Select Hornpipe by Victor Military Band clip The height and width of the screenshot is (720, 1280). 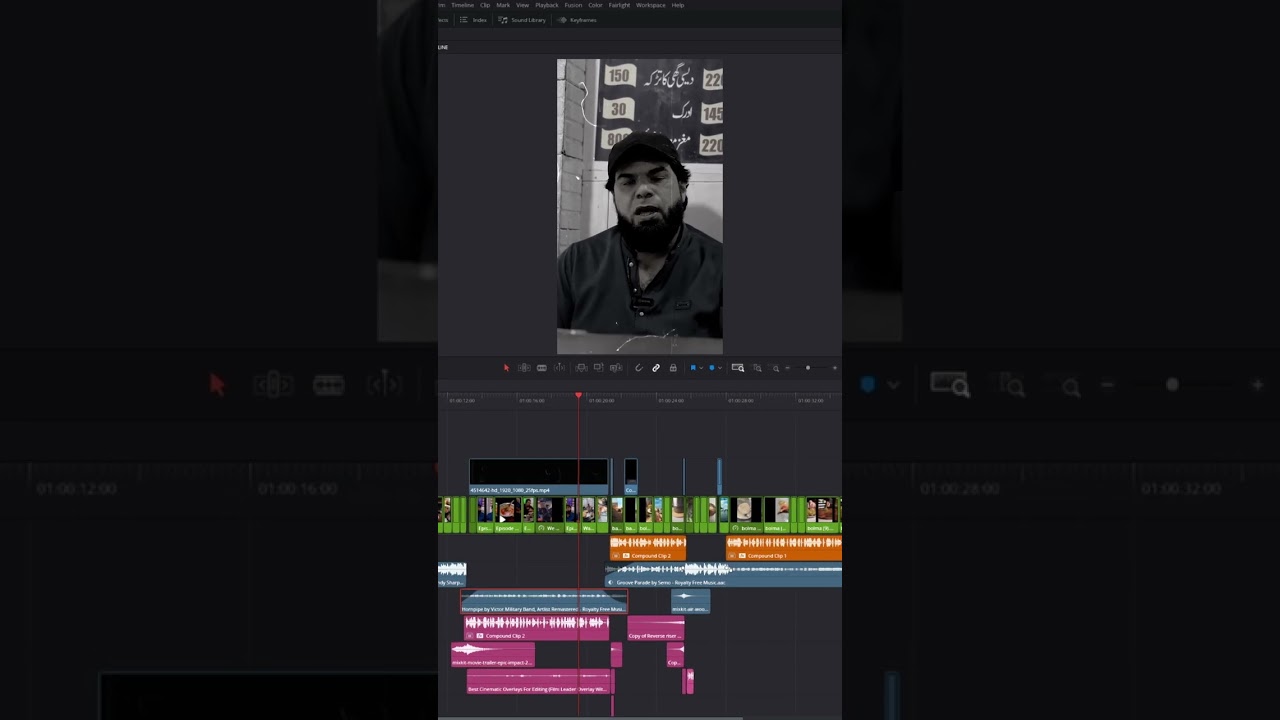544,602
